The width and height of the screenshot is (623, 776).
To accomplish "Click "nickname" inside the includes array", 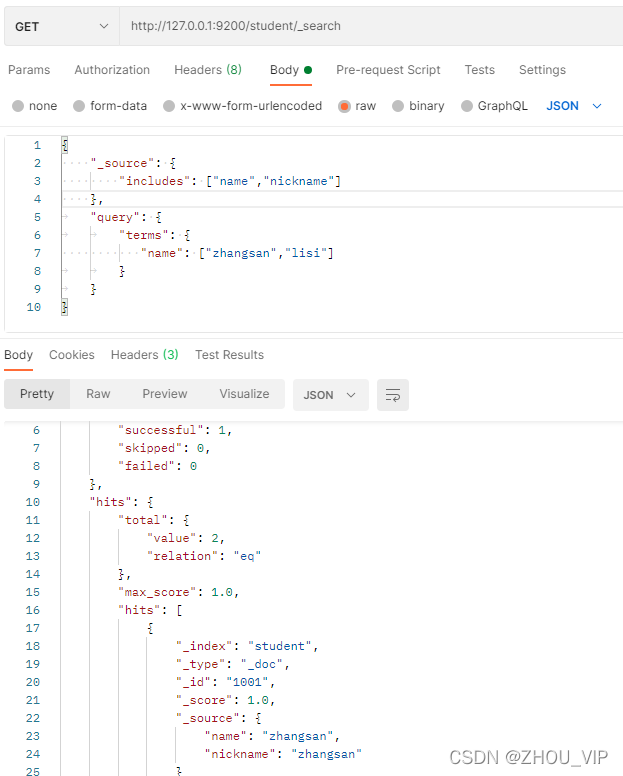I will 298,181.
